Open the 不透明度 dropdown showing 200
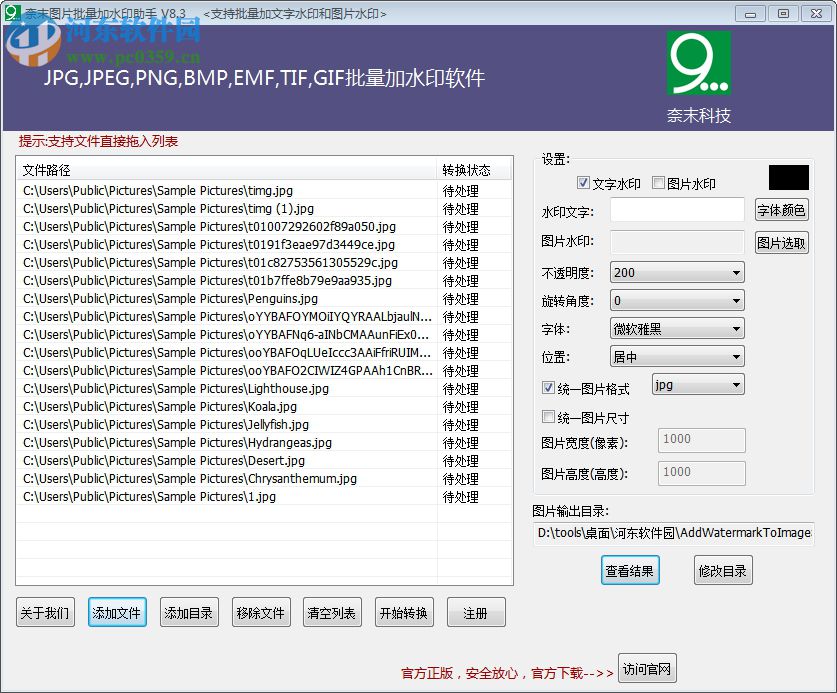 click(676, 272)
